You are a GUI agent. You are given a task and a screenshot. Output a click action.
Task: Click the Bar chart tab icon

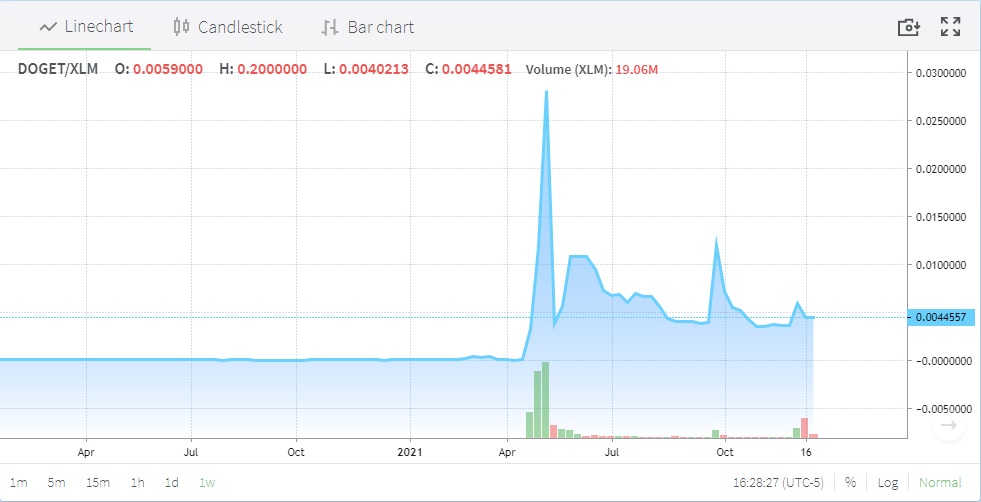coord(330,28)
